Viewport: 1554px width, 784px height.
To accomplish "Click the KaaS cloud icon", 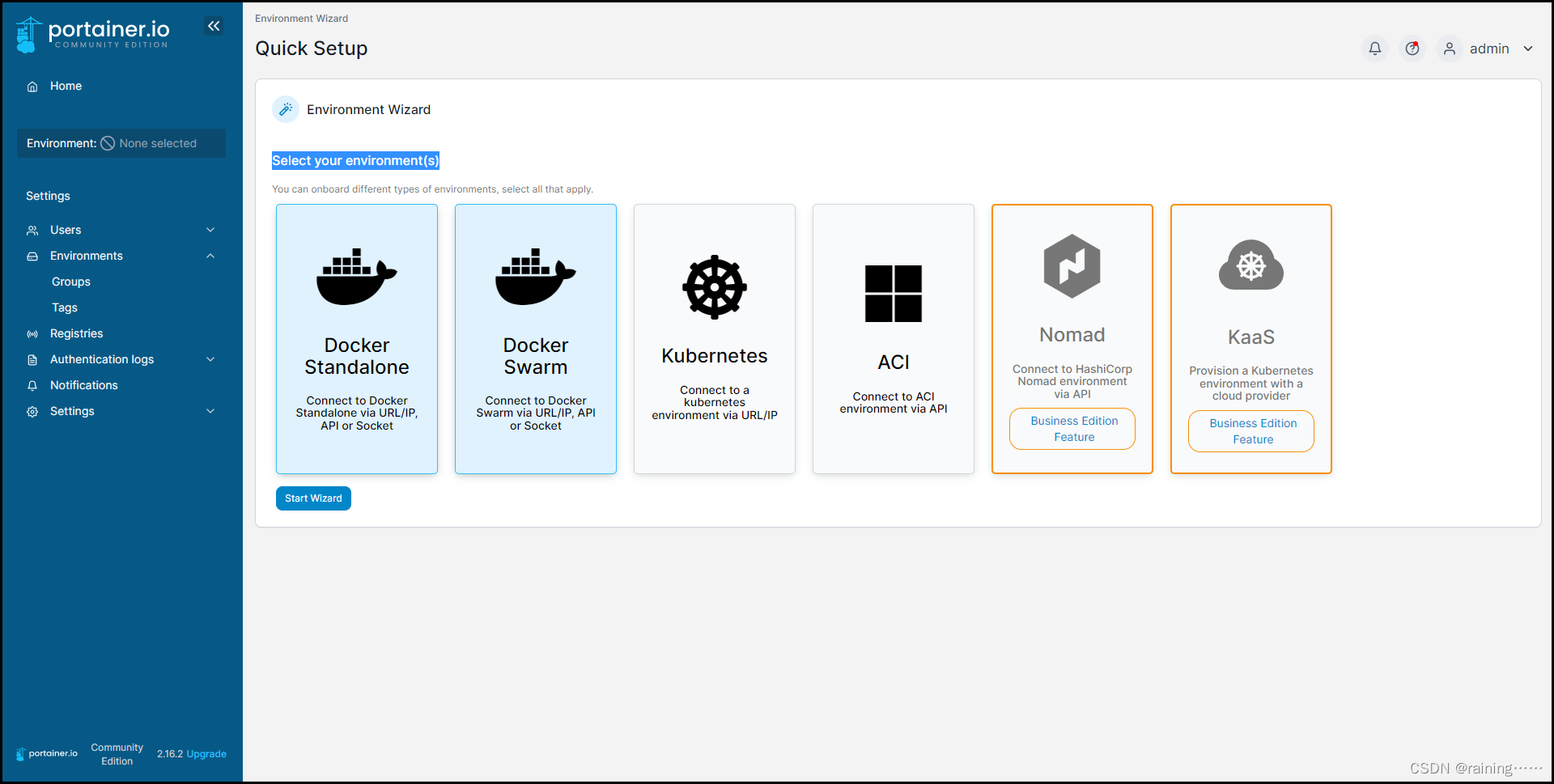I will (1250, 265).
